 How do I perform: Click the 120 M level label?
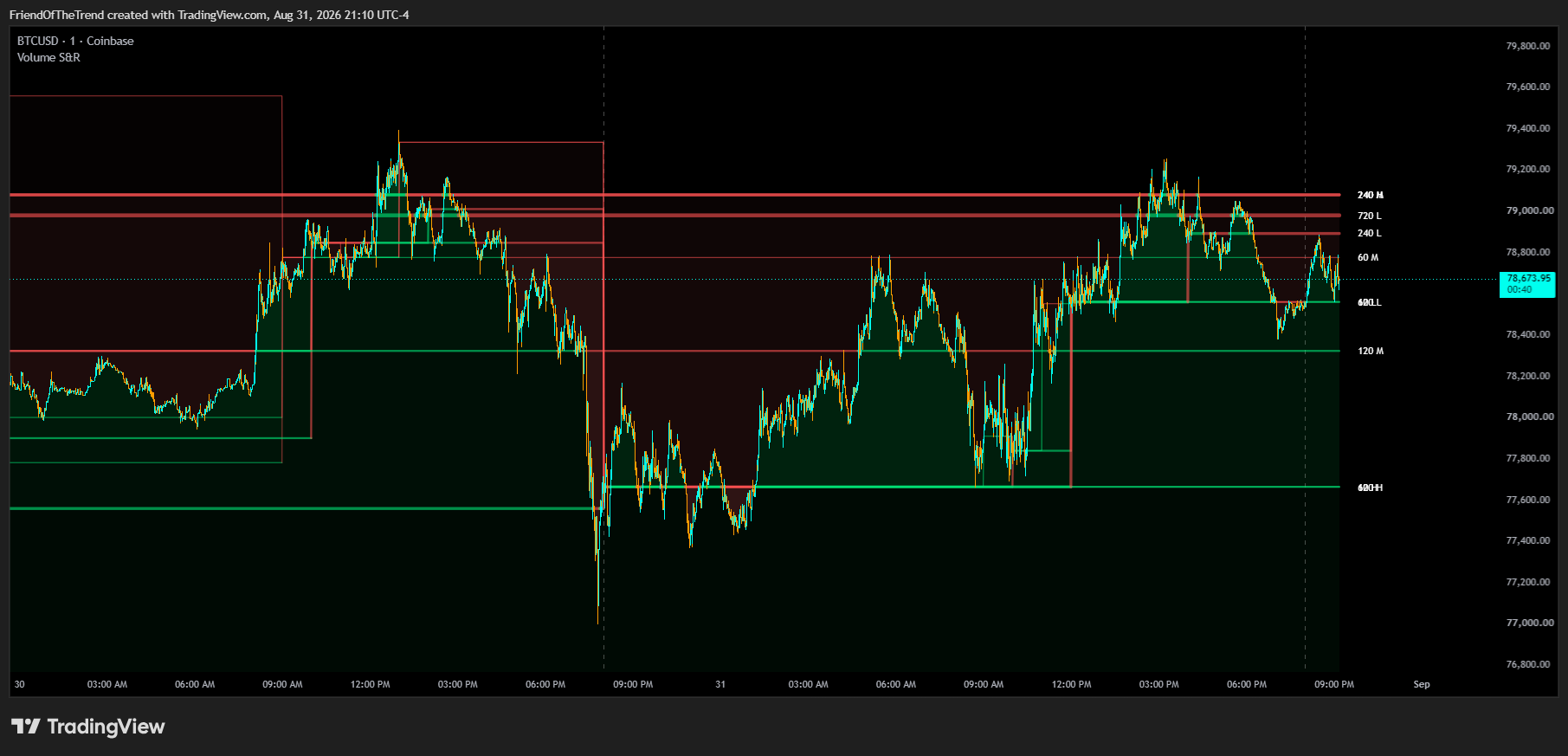pyautogui.click(x=1371, y=351)
